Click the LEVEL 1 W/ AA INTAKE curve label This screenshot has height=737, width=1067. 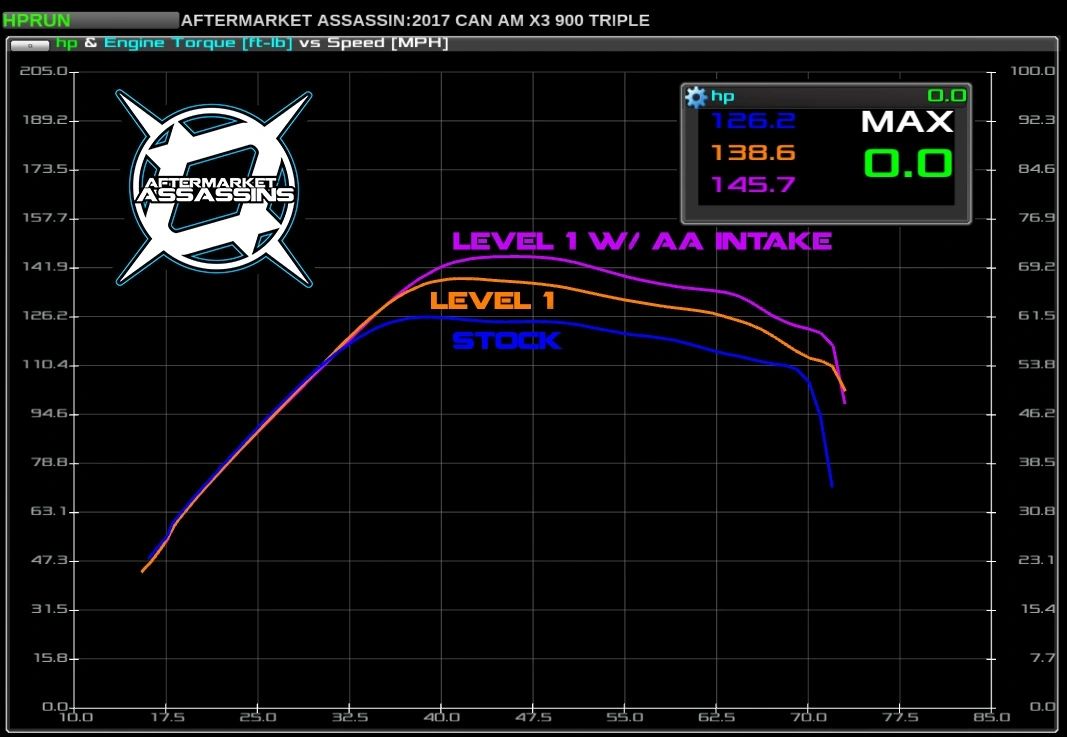pyautogui.click(x=642, y=241)
